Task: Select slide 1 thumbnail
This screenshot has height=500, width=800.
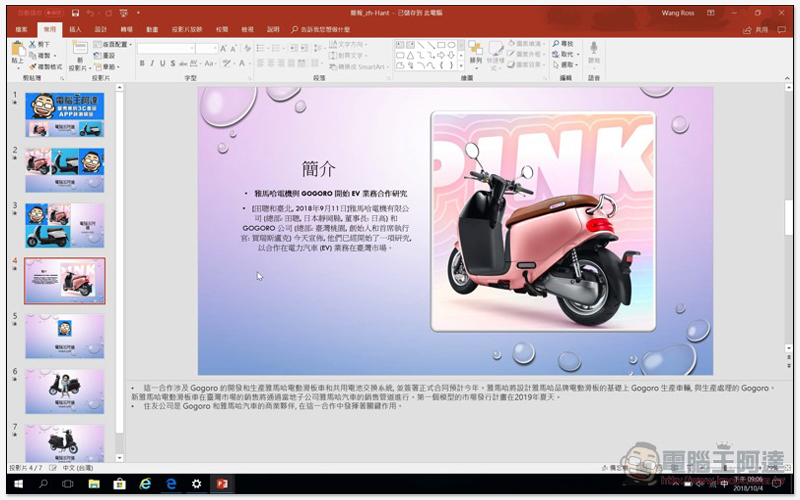Action: (65, 115)
